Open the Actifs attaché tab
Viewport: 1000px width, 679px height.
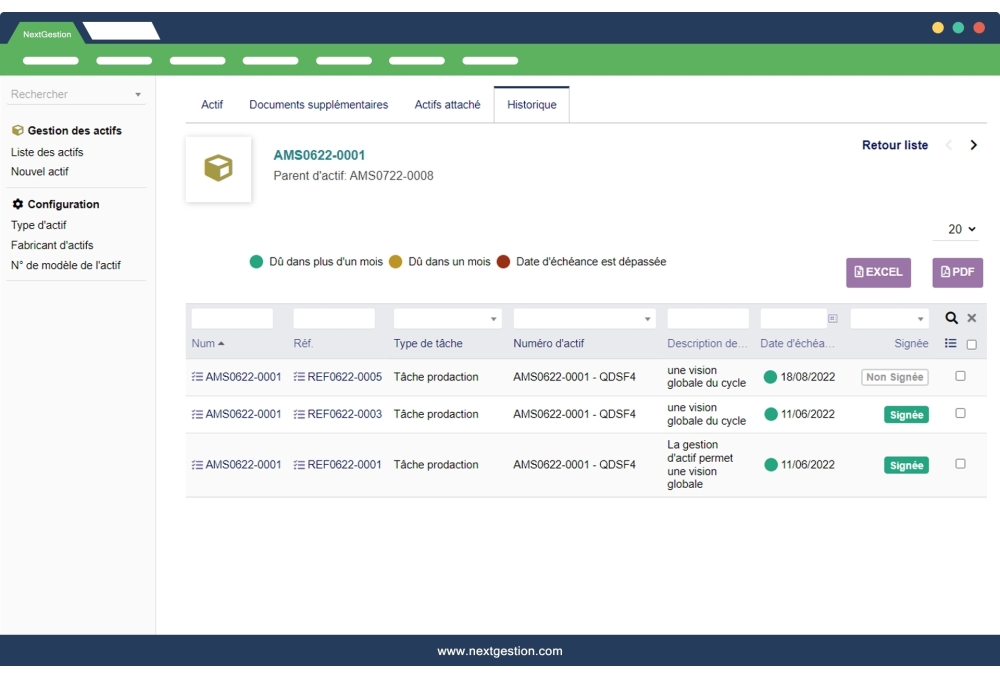[450, 103]
